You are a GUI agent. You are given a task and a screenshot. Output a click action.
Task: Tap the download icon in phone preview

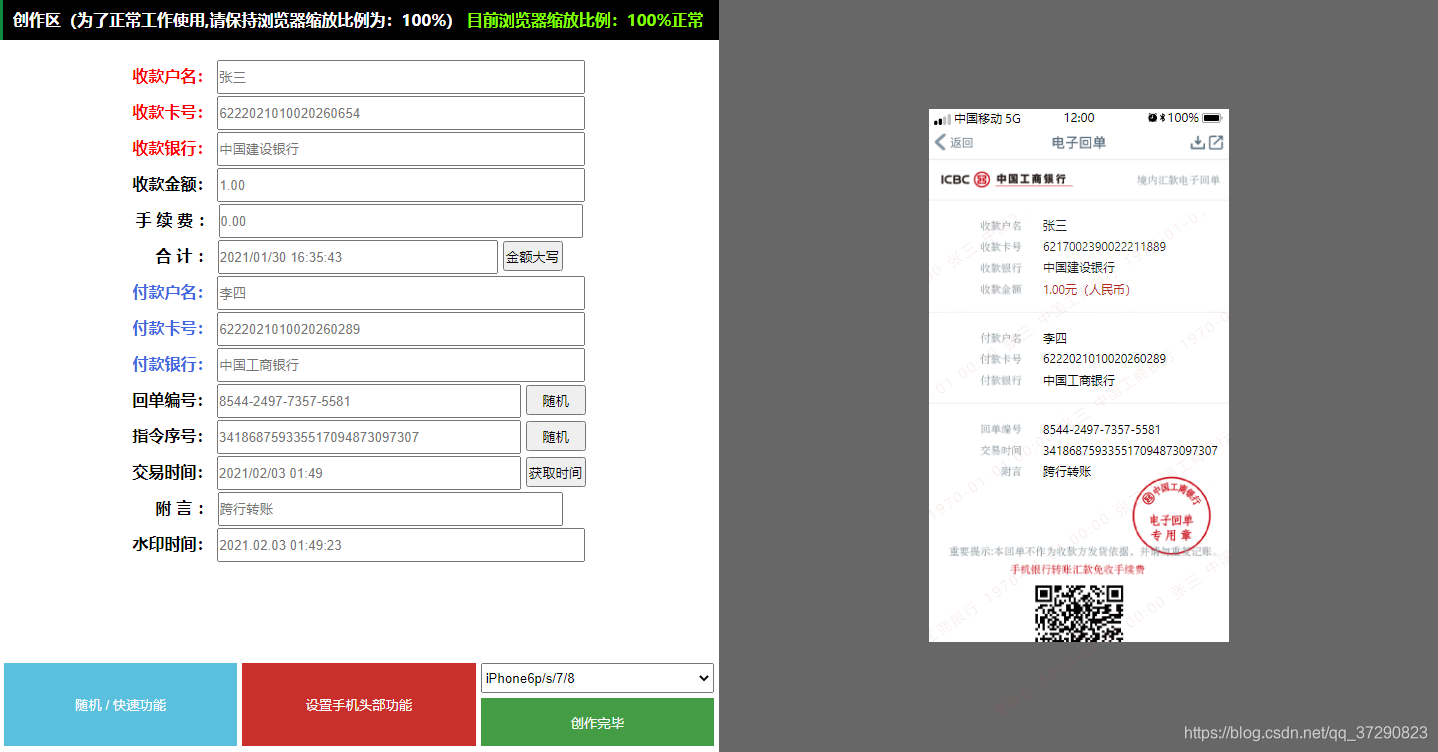1197,142
